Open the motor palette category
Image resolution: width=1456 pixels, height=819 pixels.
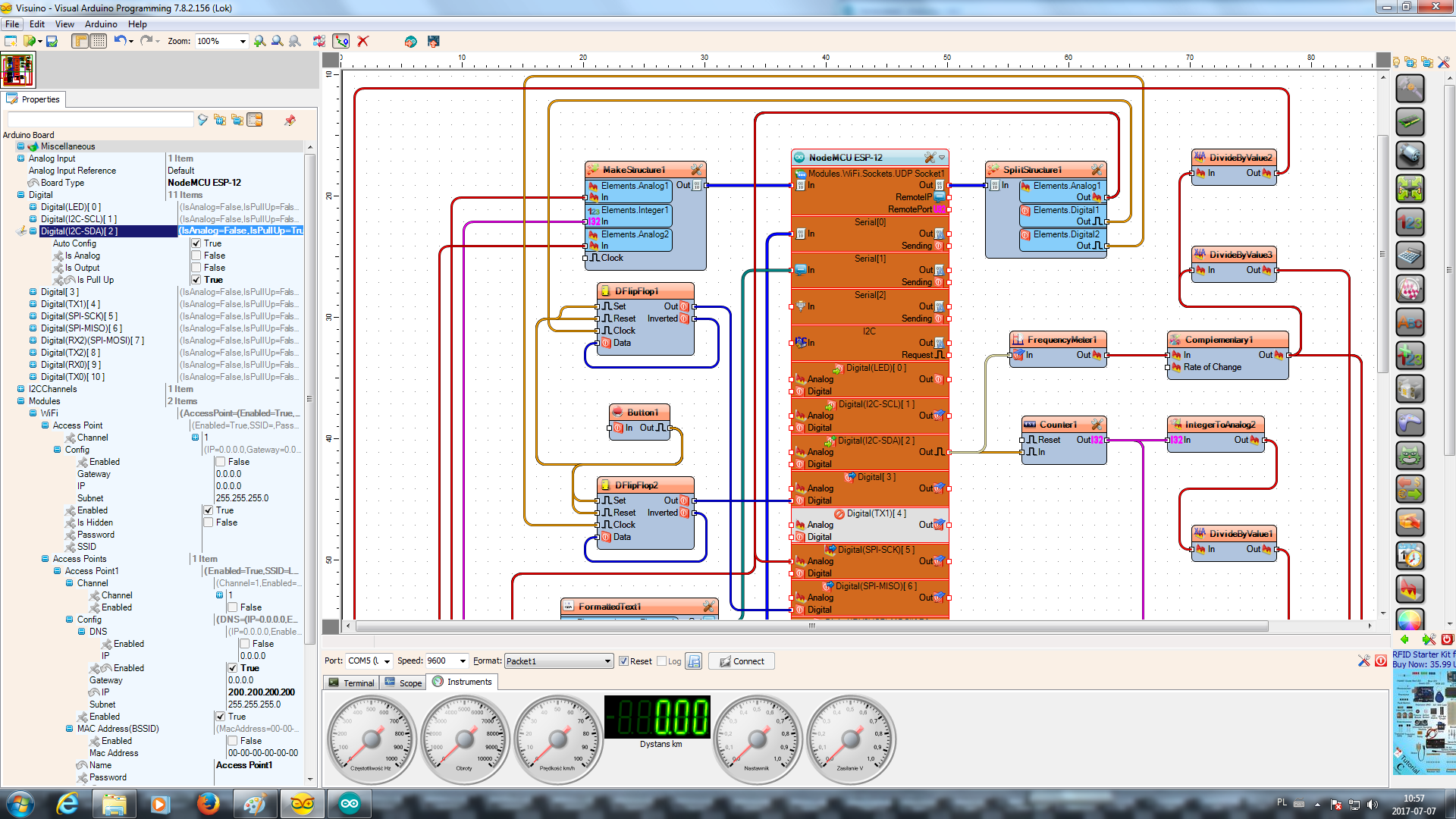[x=1410, y=155]
